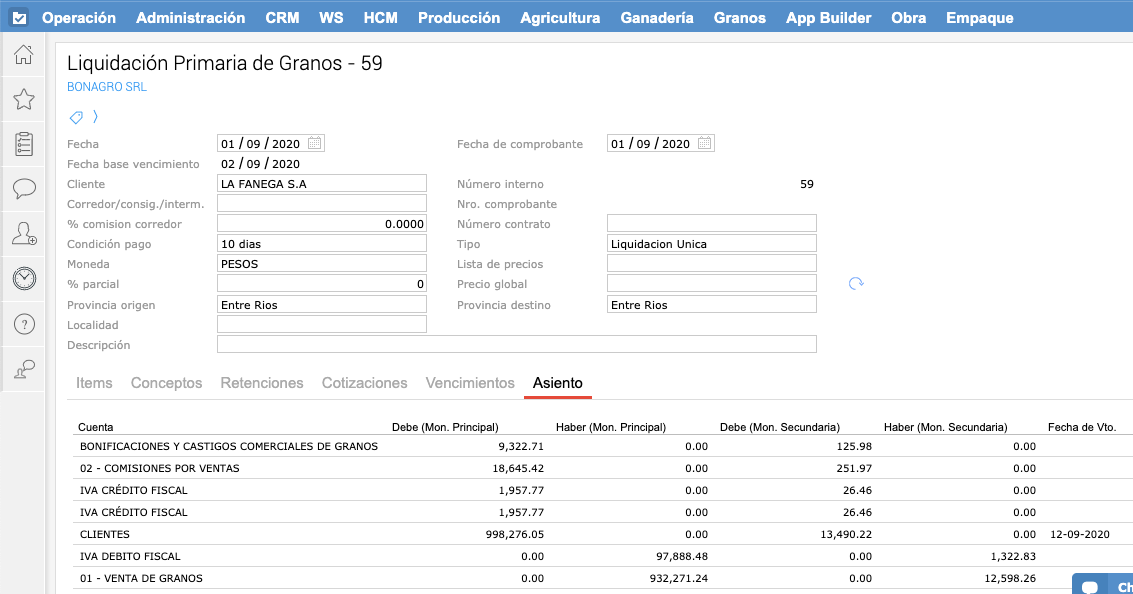Viewport: 1133px width, 594px height.
Task: Click refresh icon beside Precio global
Action: click(856, 284)
